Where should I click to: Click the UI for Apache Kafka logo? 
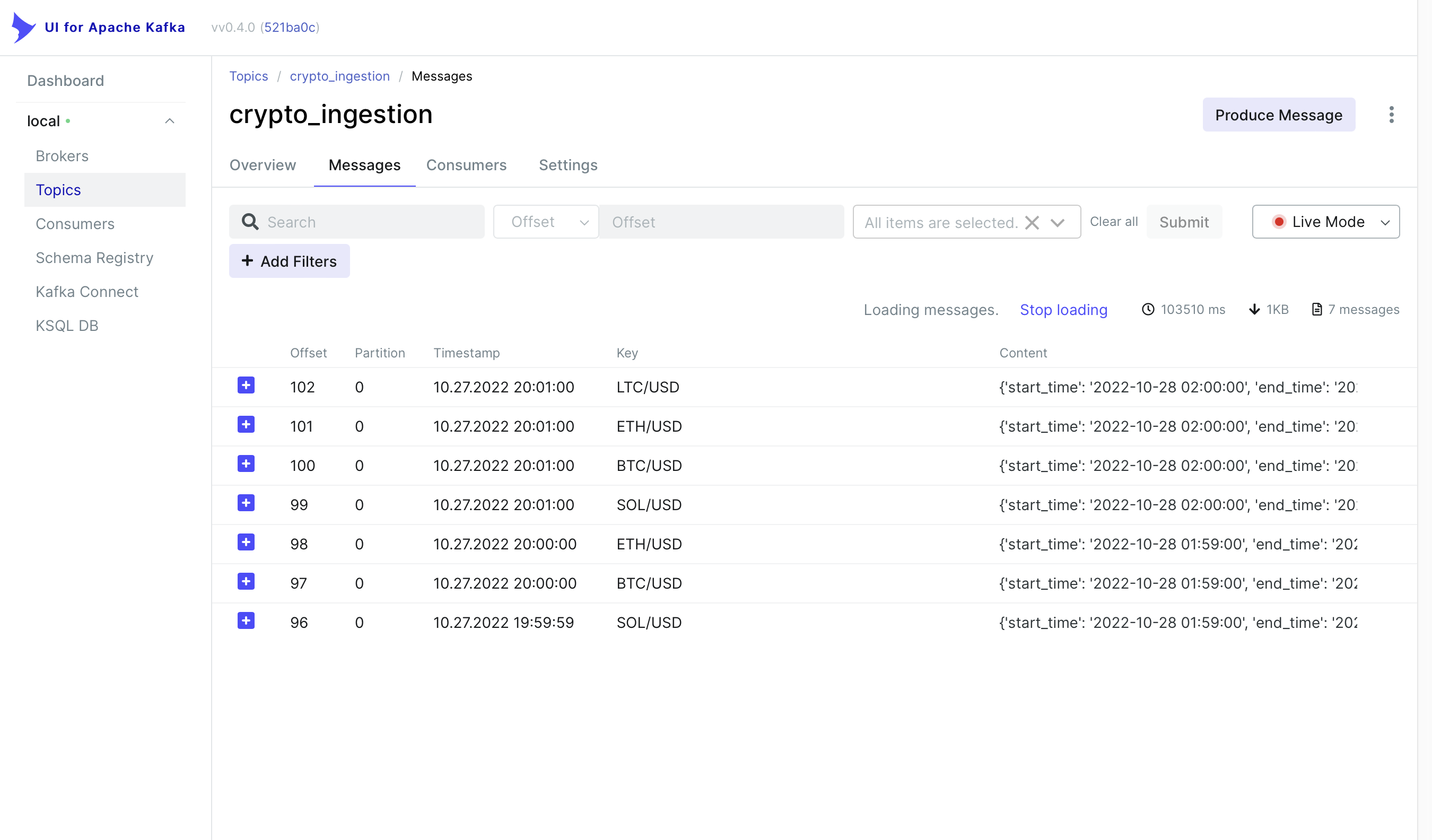pos(24,27)
